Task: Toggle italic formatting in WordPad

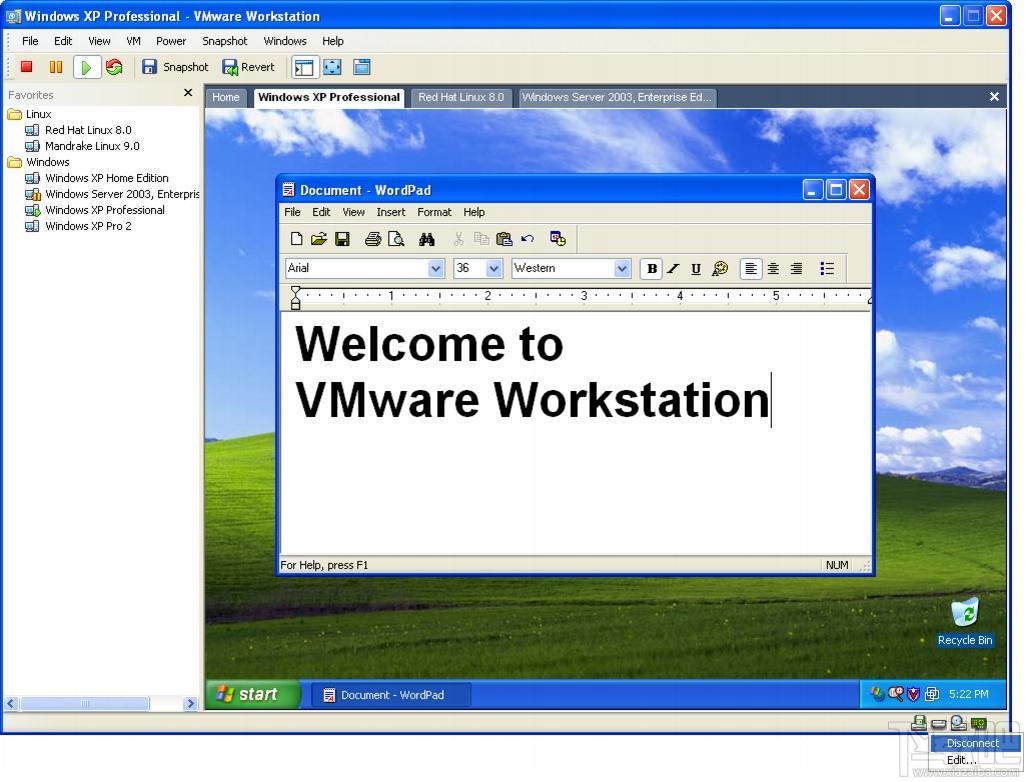Action: [673, 268]
